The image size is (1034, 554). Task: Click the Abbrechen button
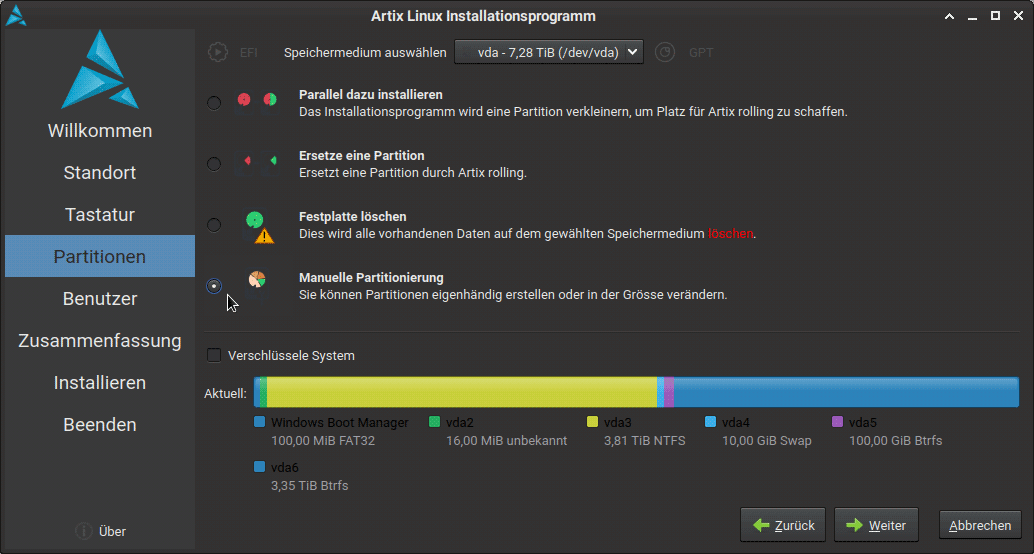point(980,525)
